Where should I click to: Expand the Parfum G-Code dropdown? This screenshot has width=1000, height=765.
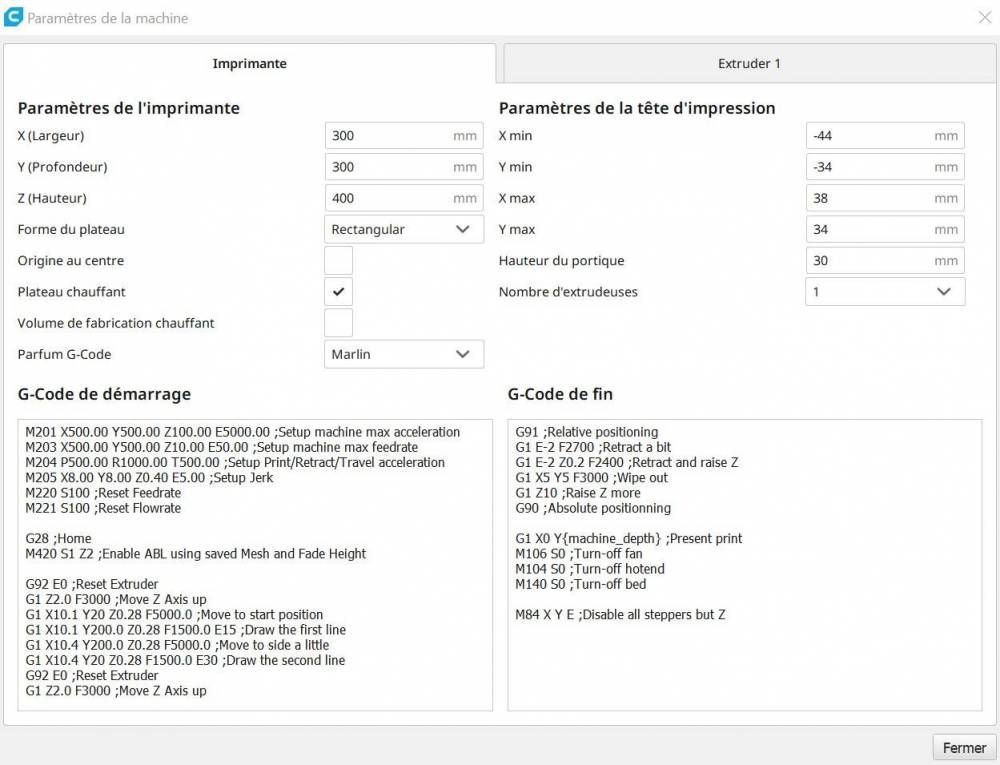(x=403, y=354)
